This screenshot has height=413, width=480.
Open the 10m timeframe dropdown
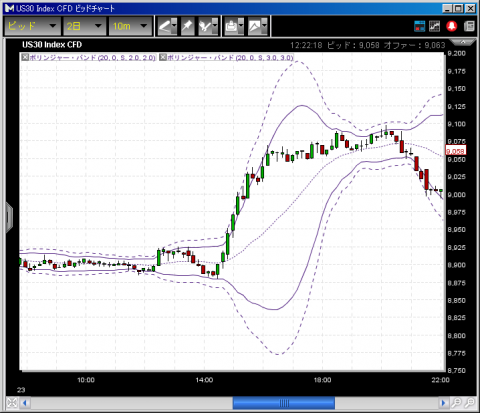(x=130, y=26)
